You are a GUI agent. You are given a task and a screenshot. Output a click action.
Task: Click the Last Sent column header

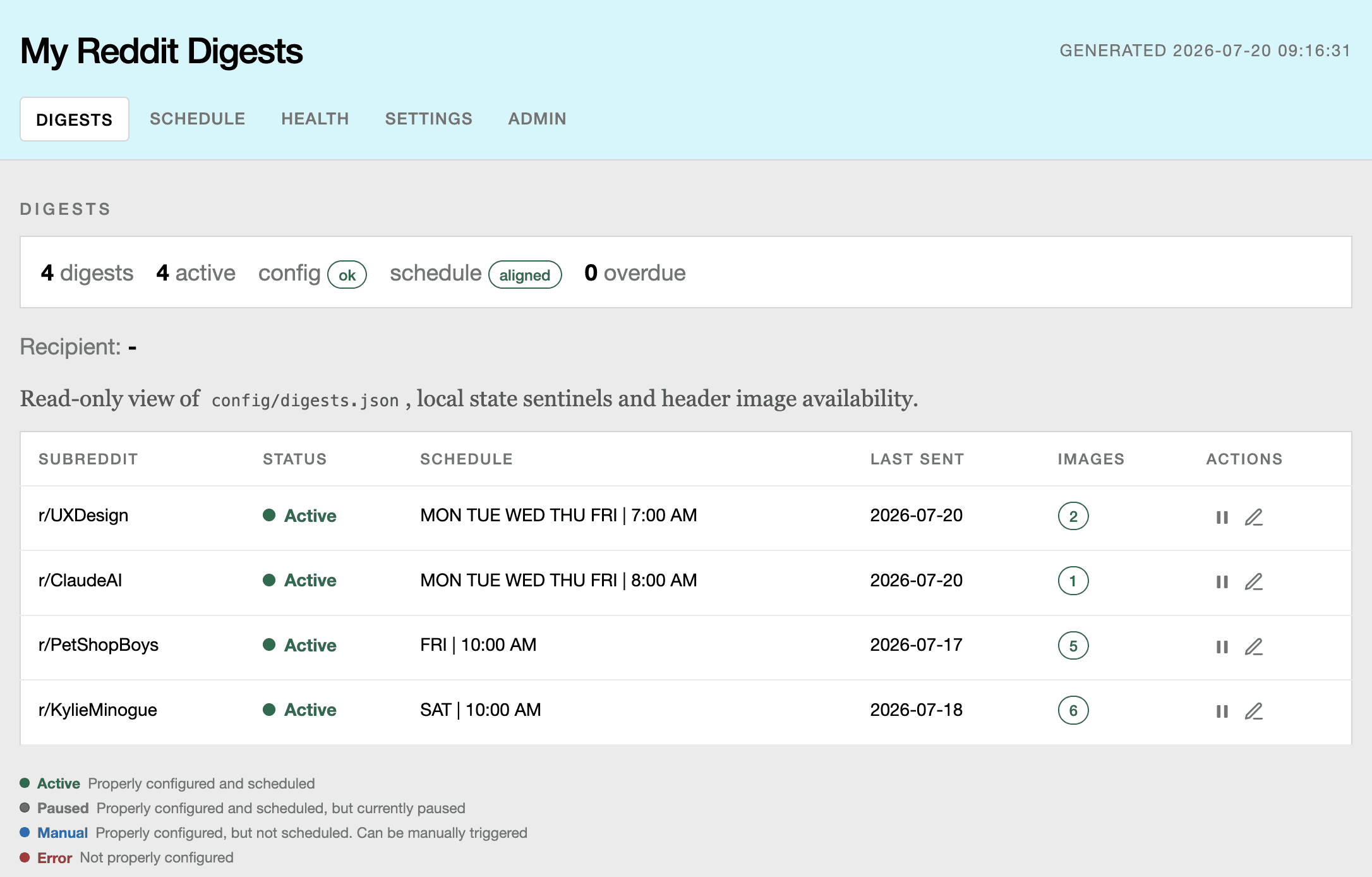[x=917, y=459]
